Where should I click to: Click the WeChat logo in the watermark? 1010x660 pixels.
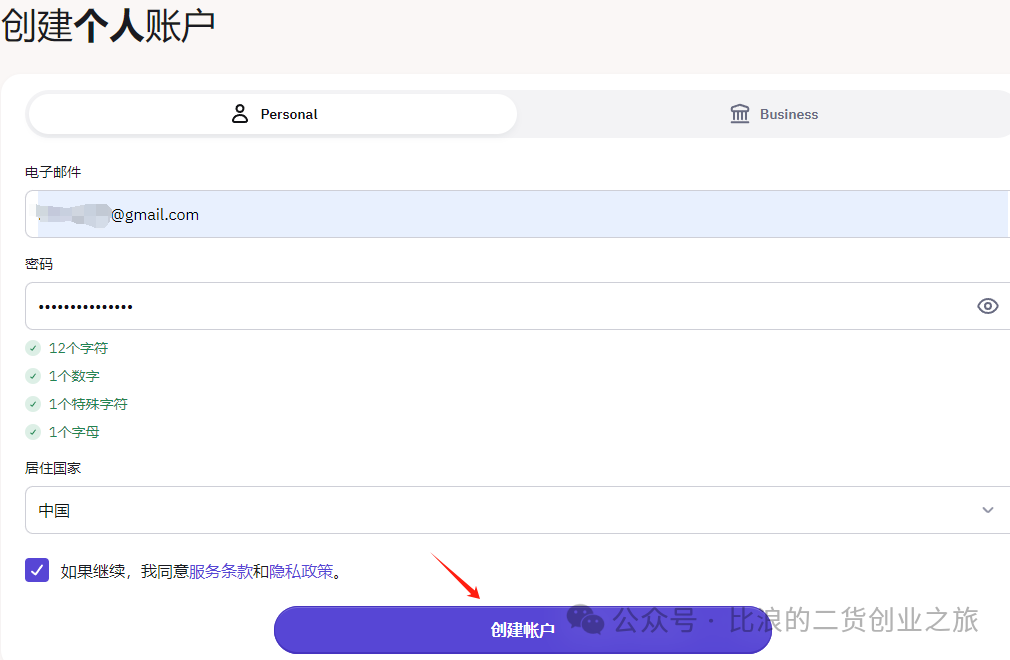pyautogui.click(x=586, y=620)
